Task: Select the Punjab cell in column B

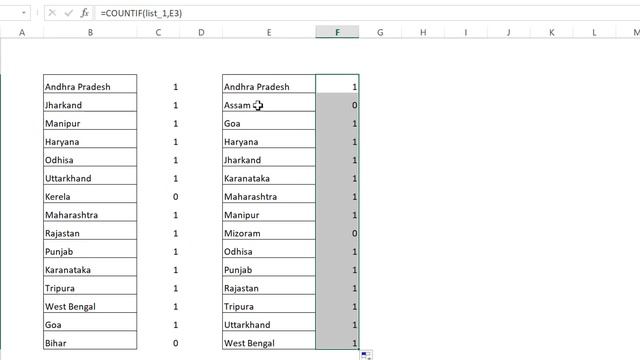Action: pos(90,249)
